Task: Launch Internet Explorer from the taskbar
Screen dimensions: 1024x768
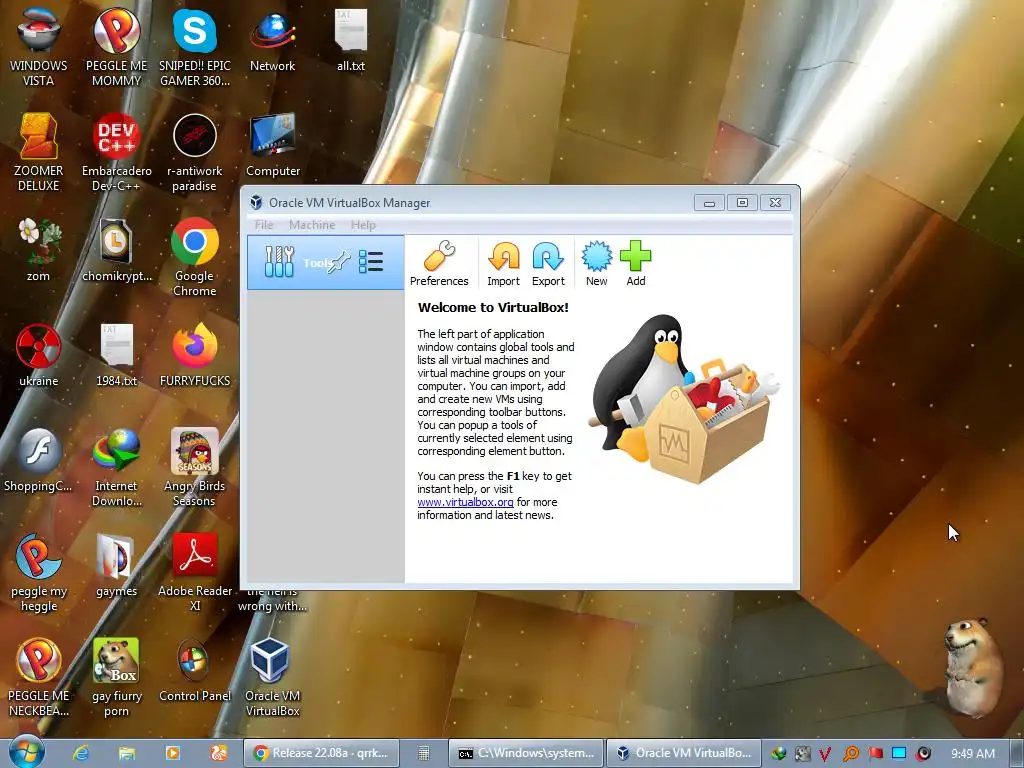Action: (x=80, y=753)
